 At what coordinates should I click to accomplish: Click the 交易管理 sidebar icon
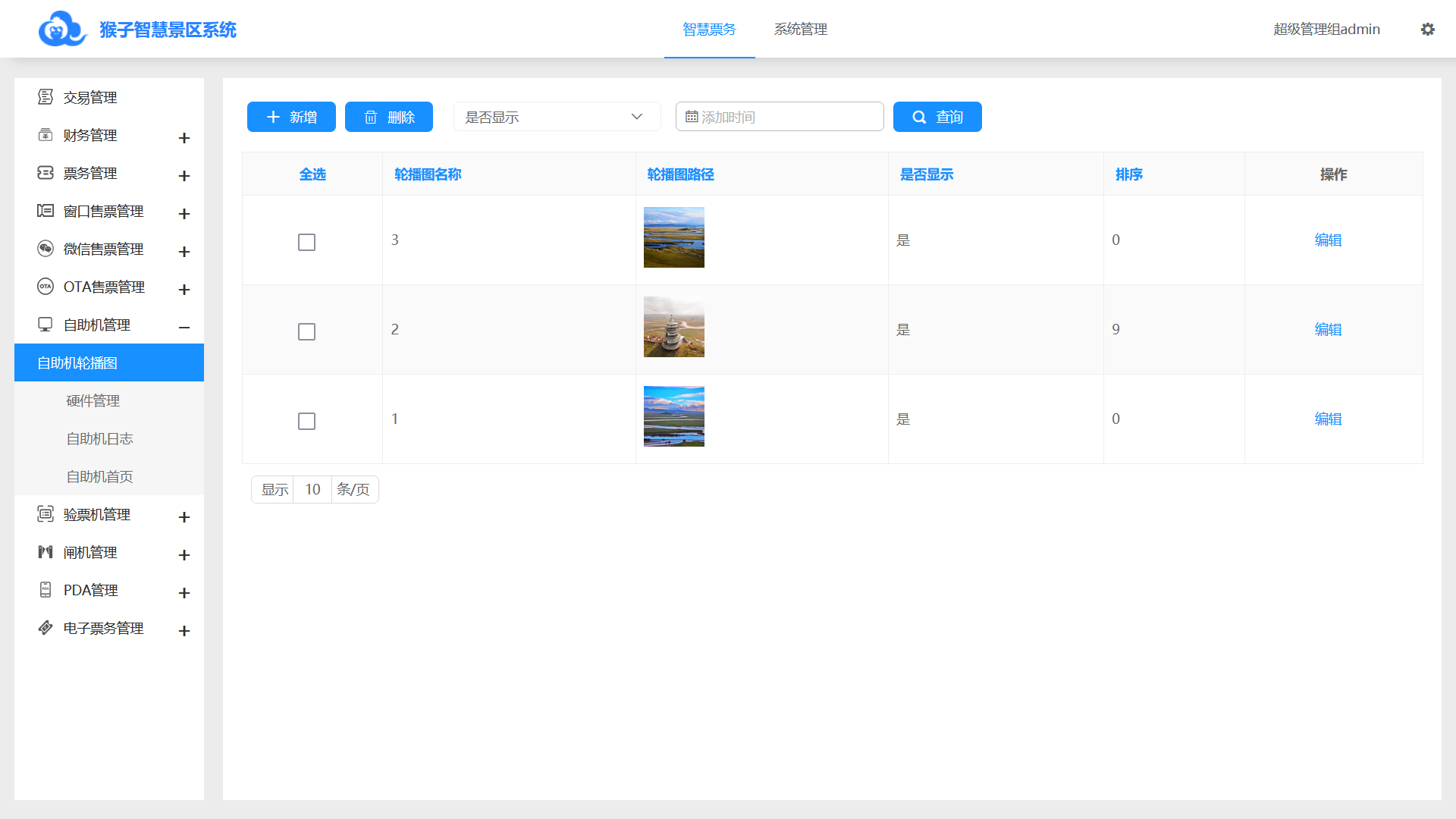click(x=45, y=97)
